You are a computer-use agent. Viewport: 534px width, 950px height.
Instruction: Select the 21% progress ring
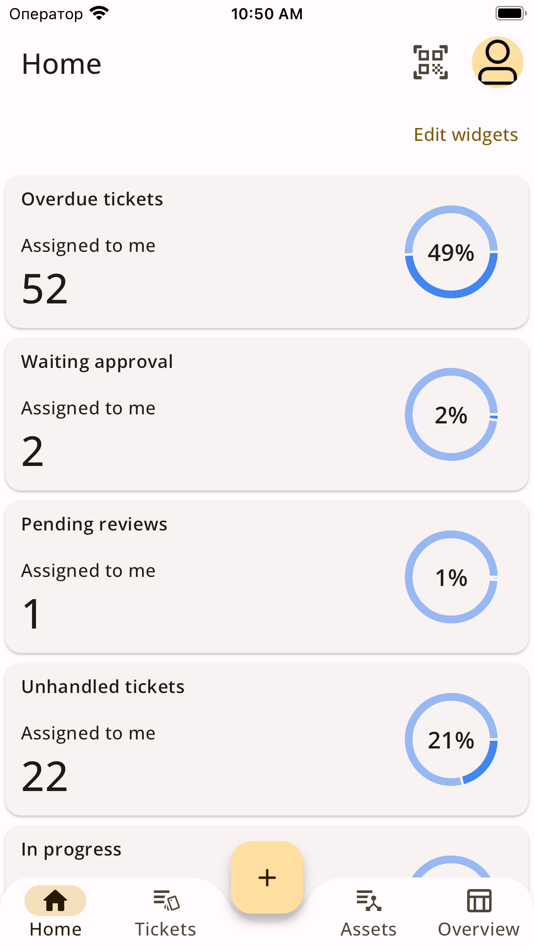pyautogui.click(x=451, y=740)
